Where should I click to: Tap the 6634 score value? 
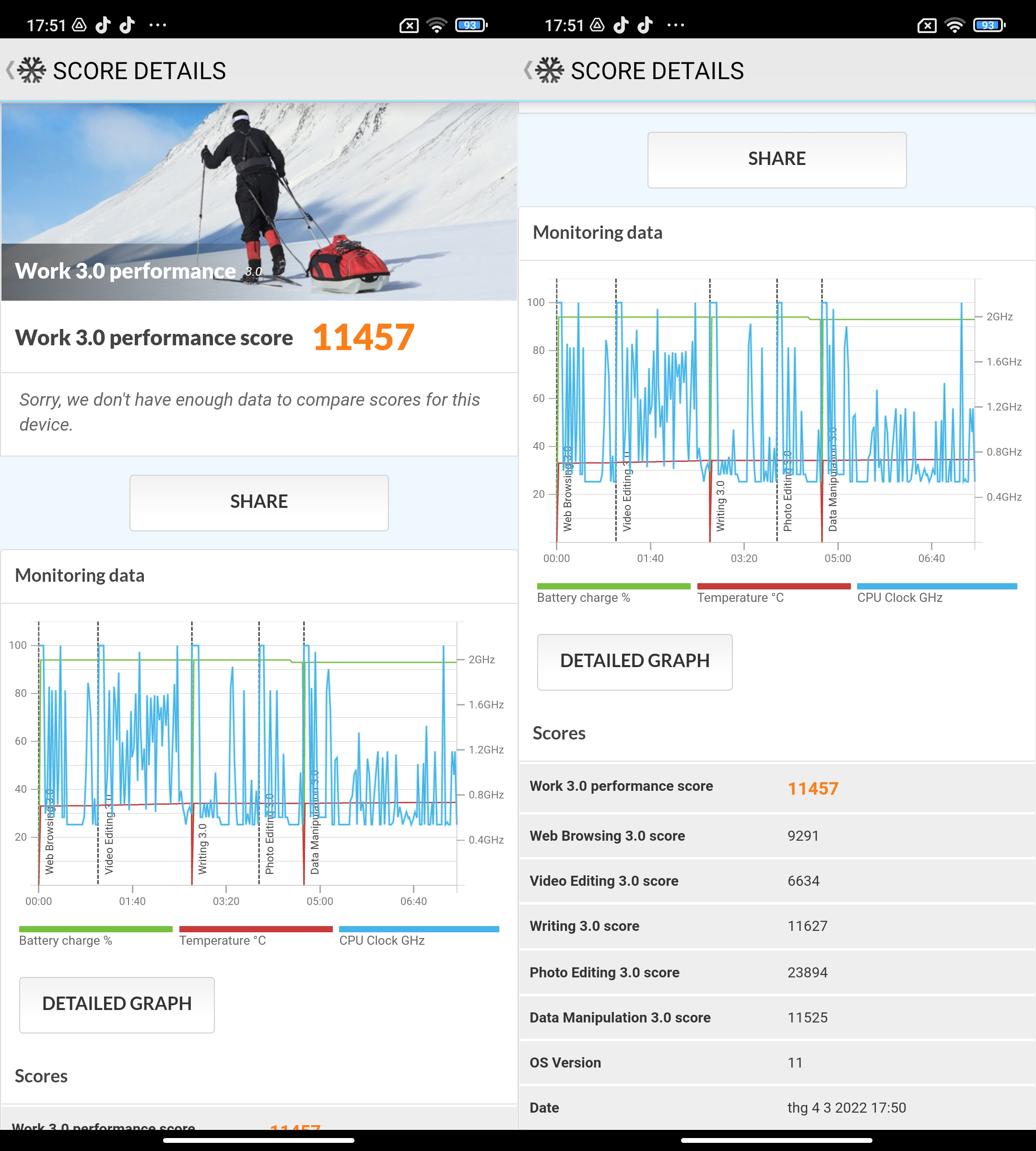[804, 881]
